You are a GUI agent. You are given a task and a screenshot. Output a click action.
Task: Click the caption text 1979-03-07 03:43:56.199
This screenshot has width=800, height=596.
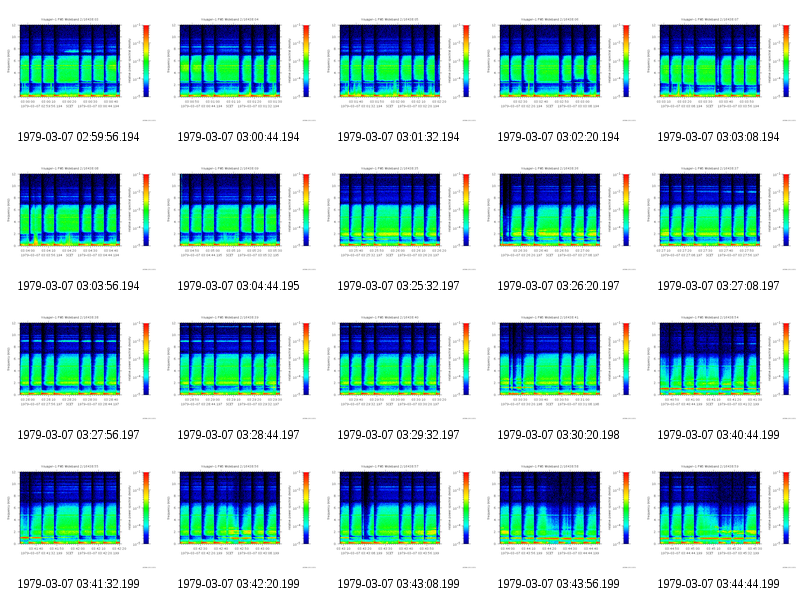tap(558, 584)
